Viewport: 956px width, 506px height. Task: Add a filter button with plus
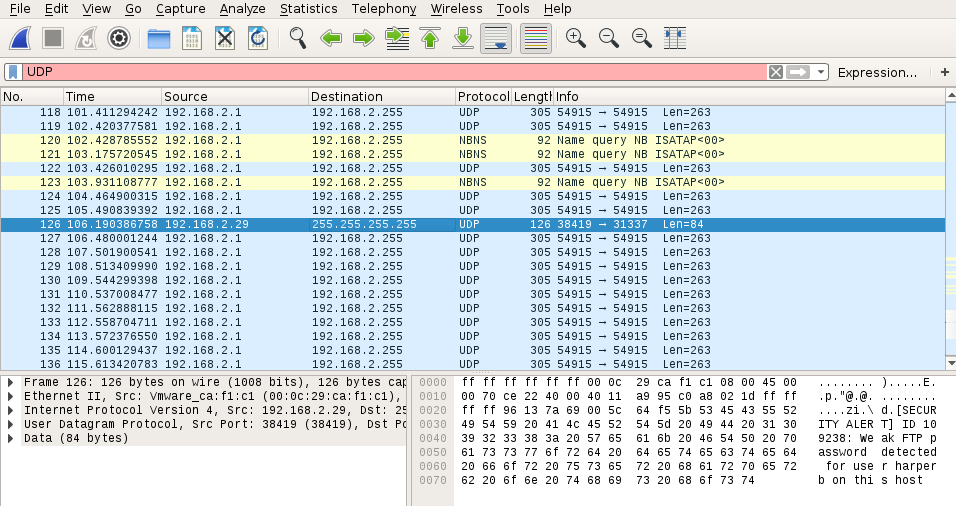tap(944, 72)
